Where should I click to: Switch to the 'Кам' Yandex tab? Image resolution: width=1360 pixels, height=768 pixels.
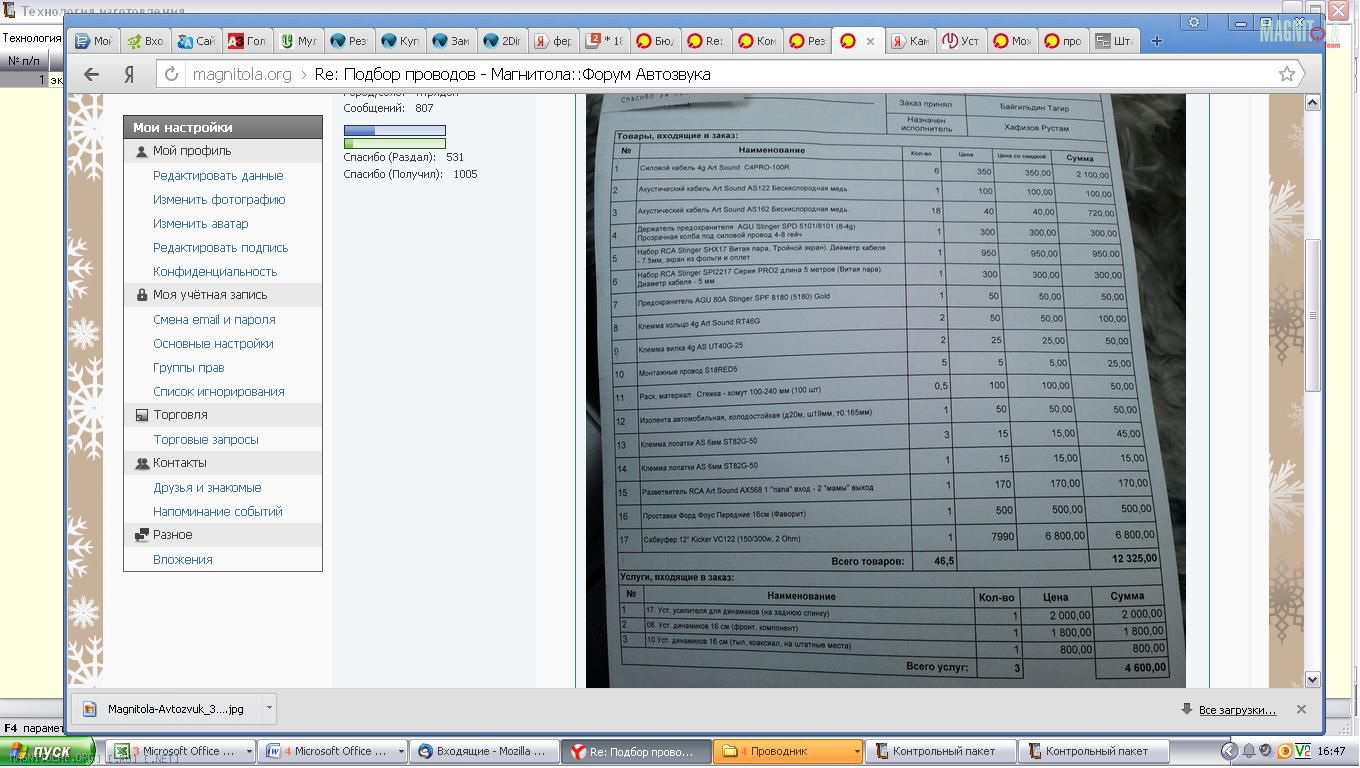point(910,41)
